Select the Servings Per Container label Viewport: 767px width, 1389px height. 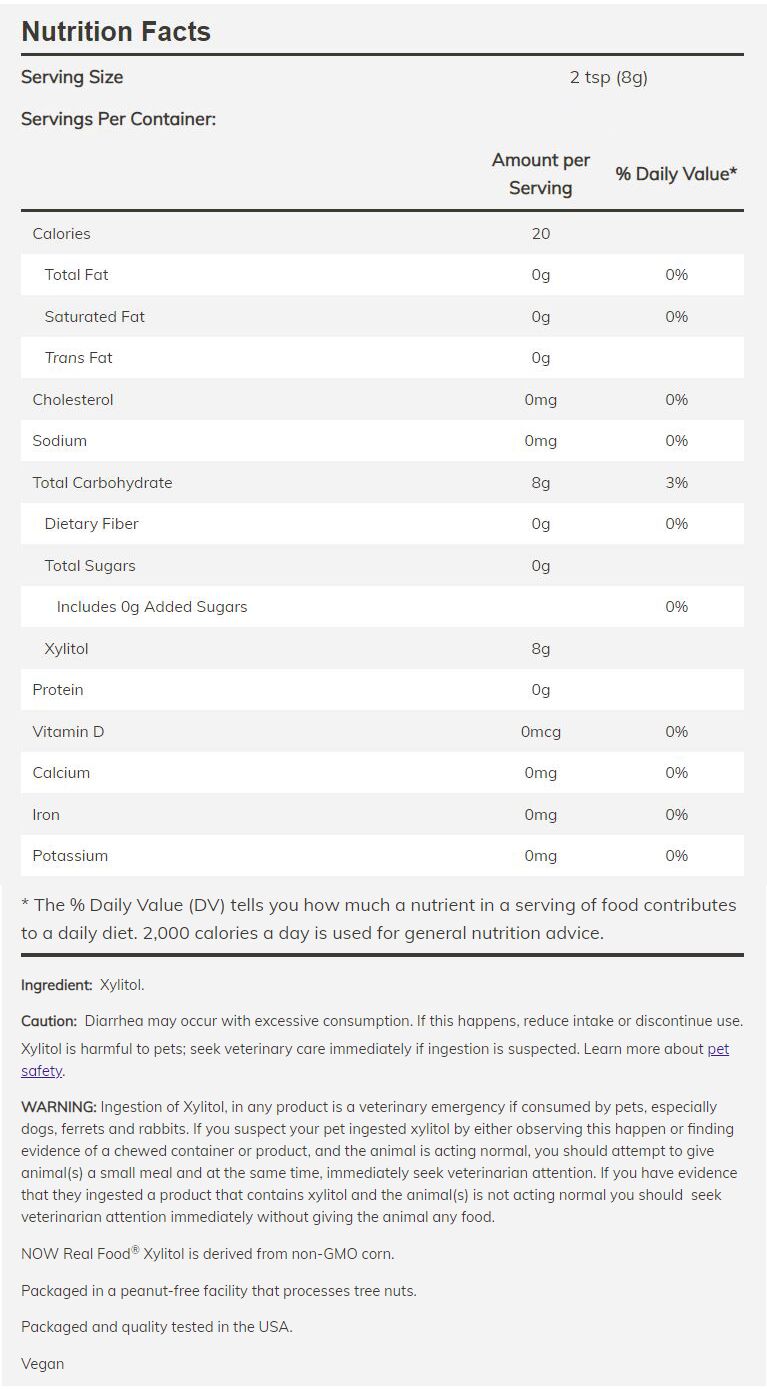point(118,119)
